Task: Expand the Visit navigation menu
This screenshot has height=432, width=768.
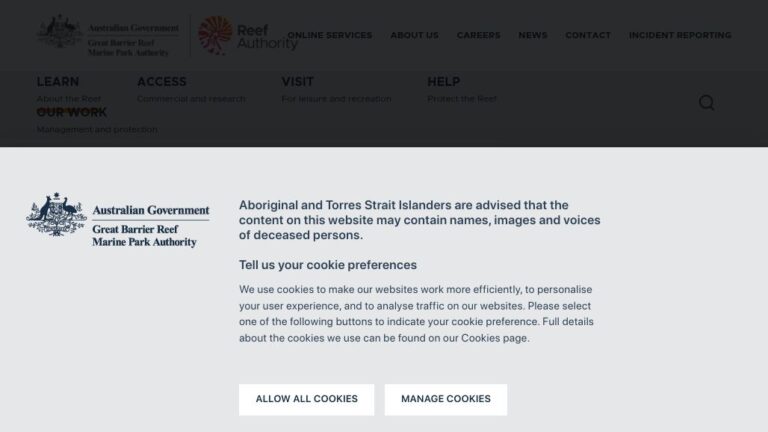Action: [297, 82]
